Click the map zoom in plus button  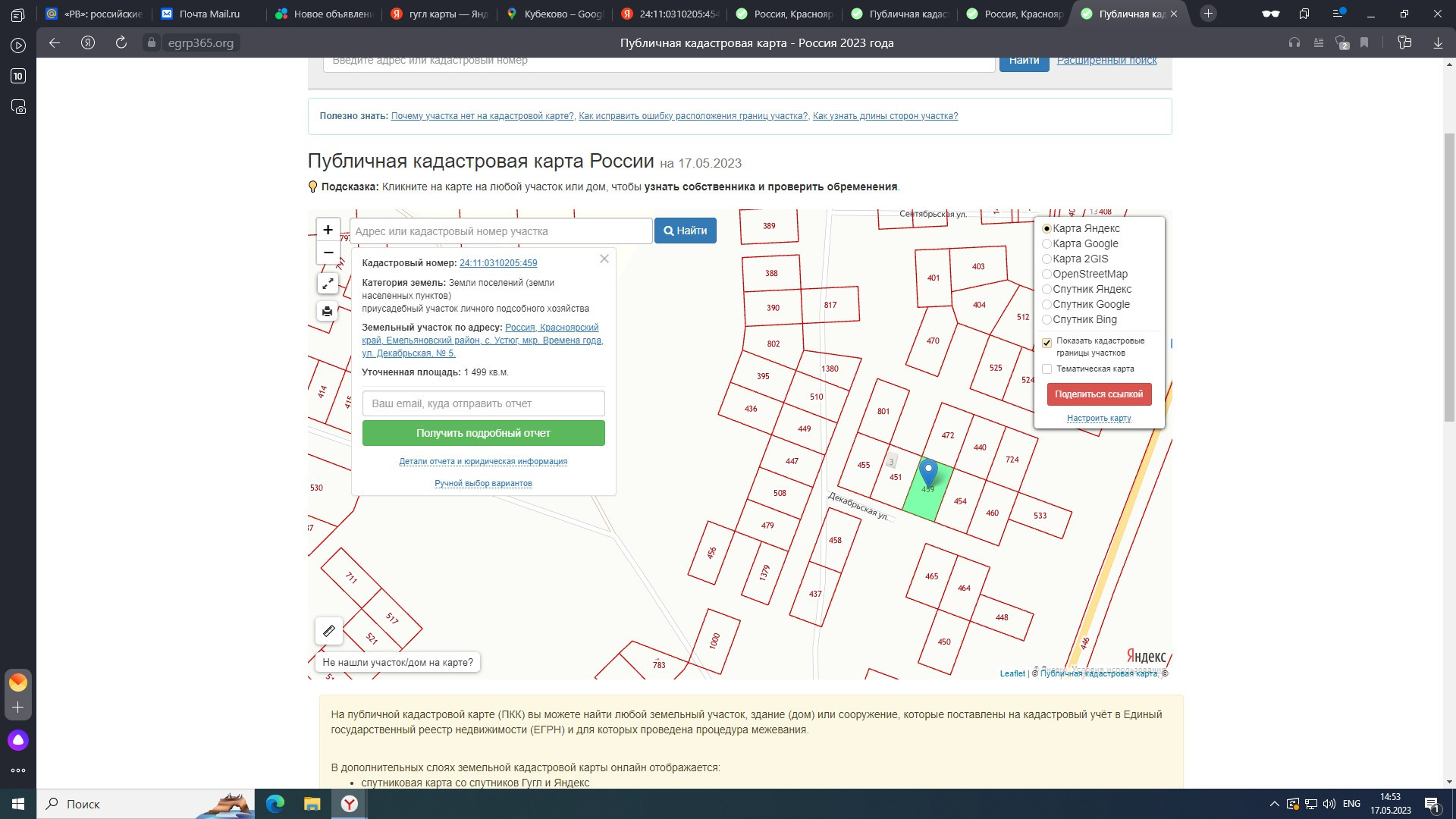tap(328, 230)
